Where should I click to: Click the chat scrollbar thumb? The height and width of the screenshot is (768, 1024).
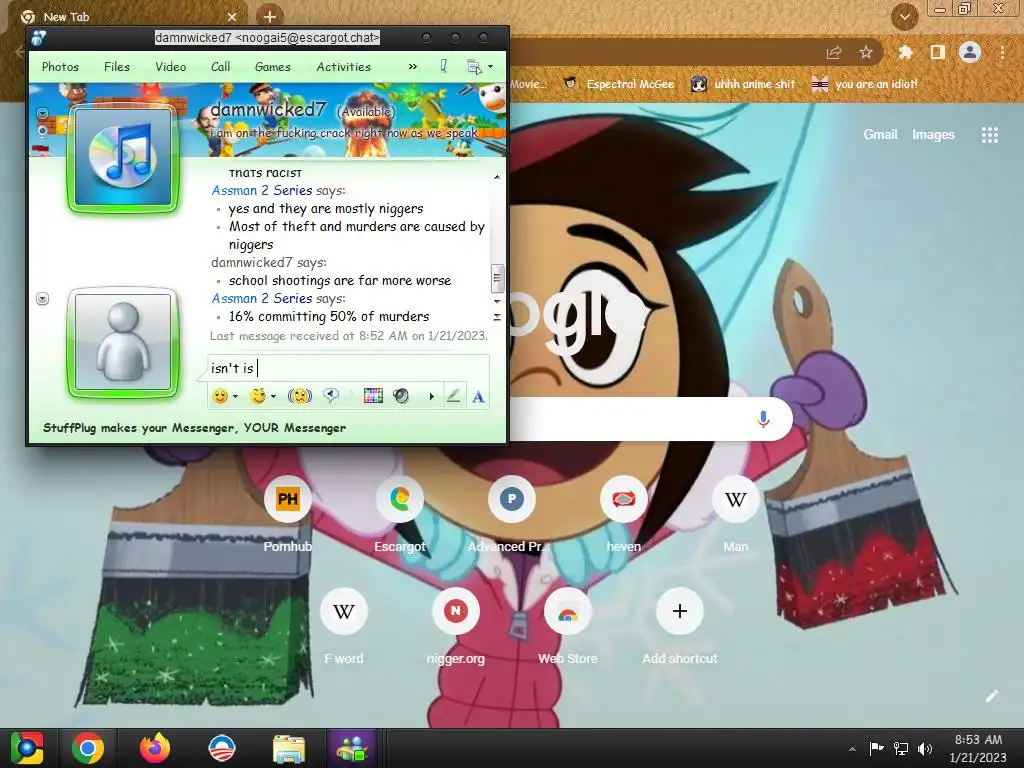(497, 278)
